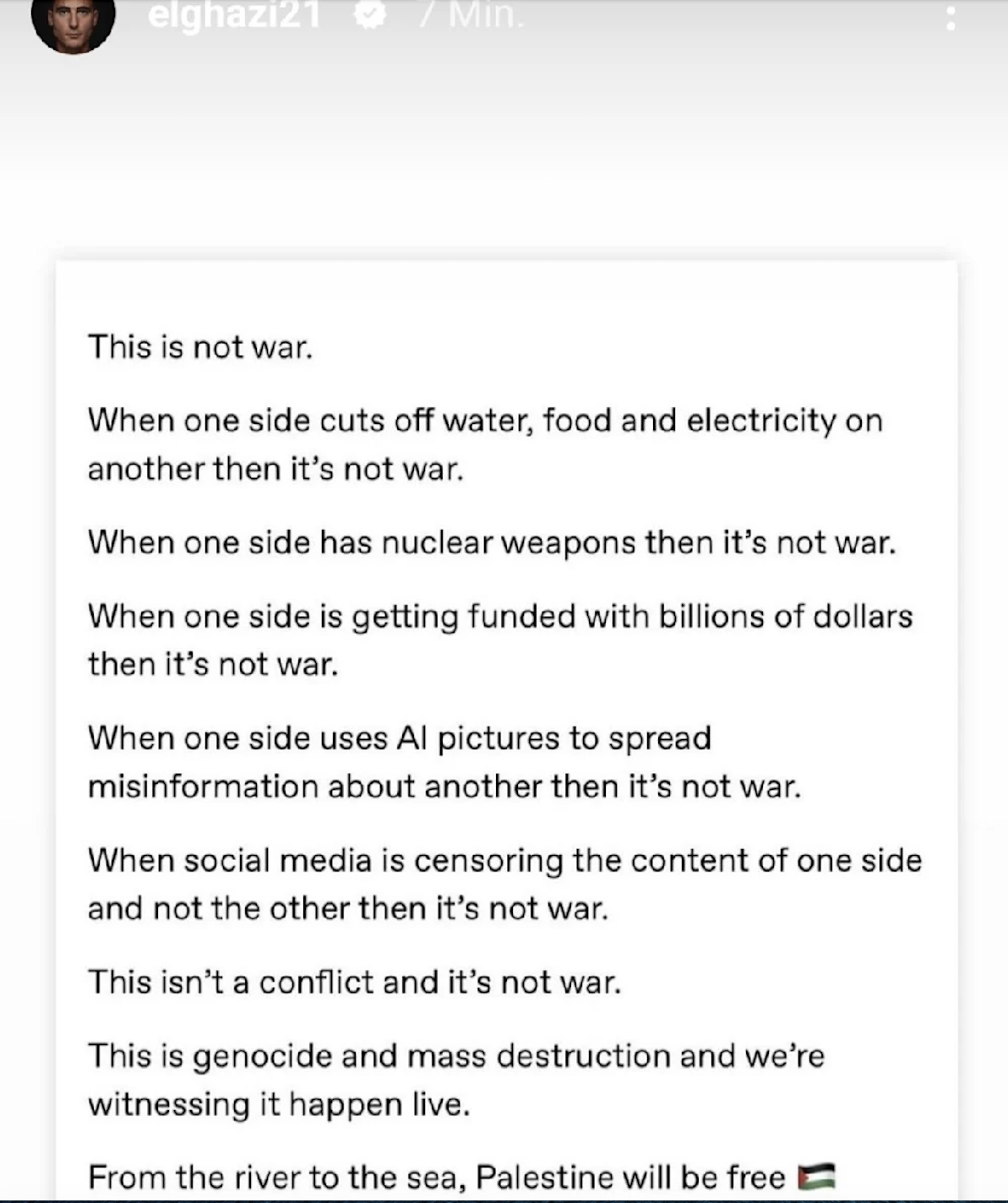Viewport: 1008px width, 1203px height.
Task: Select the sentence mentioning nuclear weapons
Action: pyautogui.click(x=491, y=542)
